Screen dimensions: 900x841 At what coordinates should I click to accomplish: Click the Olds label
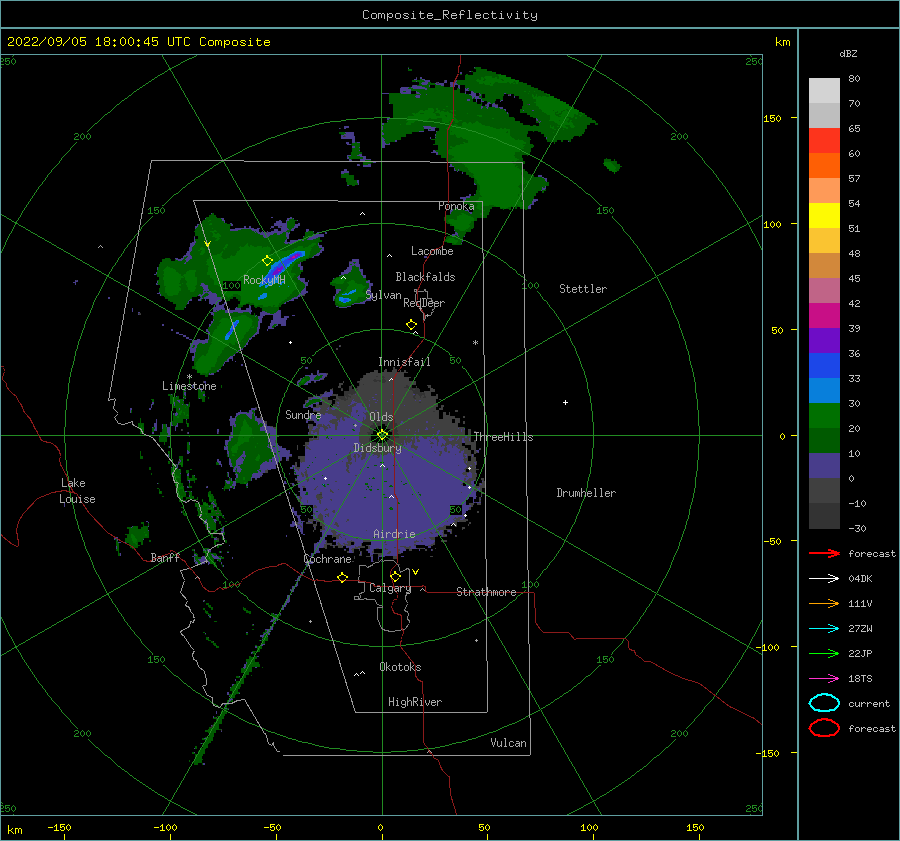pos(381,417)
